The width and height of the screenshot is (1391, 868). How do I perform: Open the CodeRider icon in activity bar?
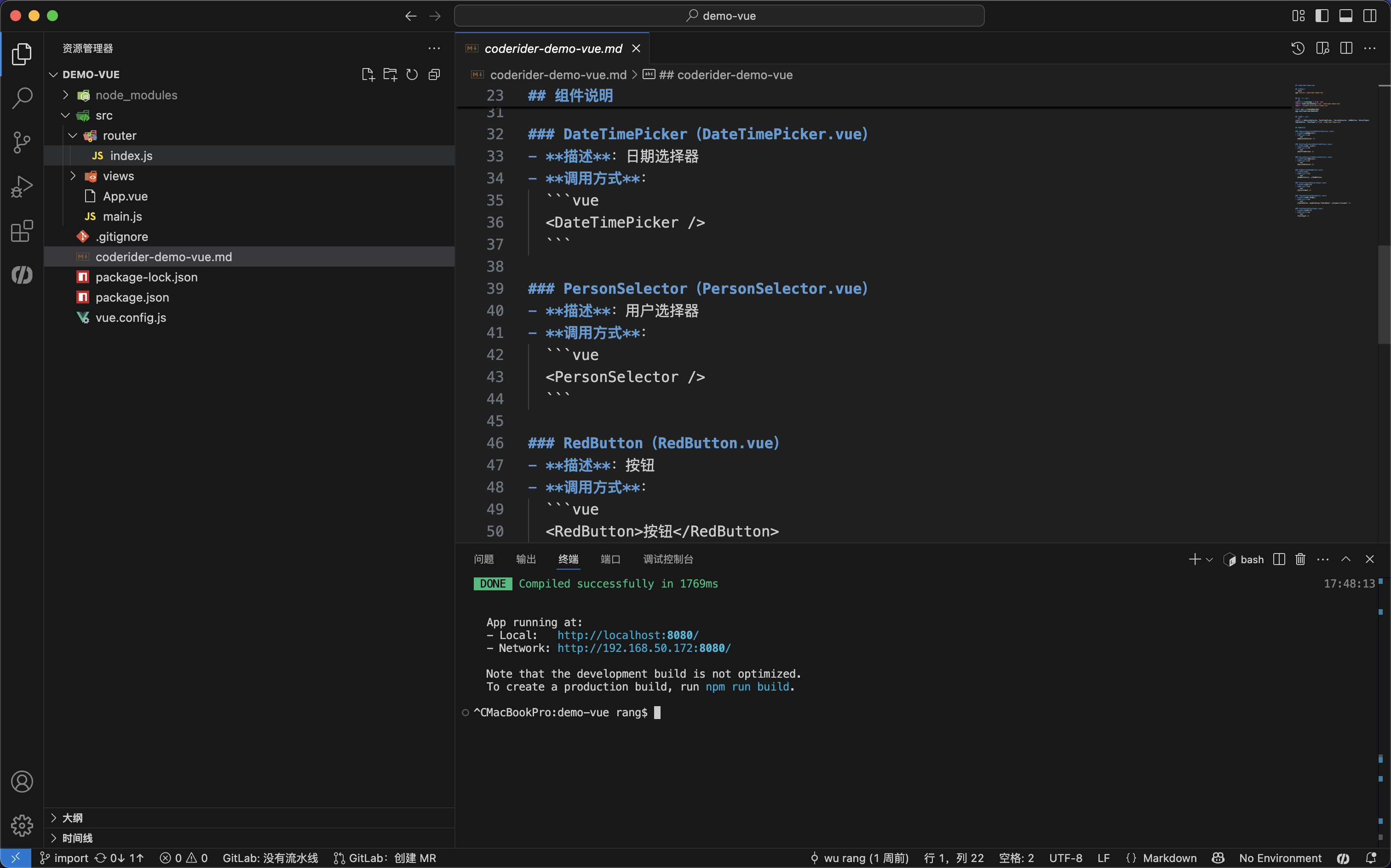pyautogui.click(x=22, y=275)
